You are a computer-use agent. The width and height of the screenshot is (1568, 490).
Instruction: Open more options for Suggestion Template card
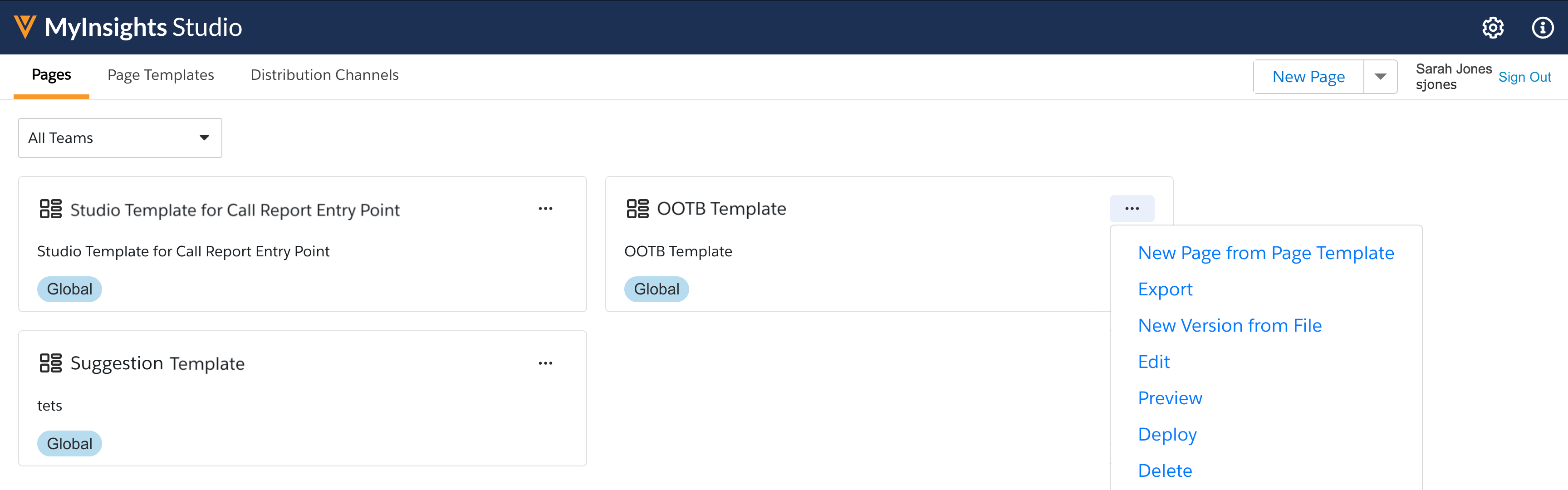(545, 363)
